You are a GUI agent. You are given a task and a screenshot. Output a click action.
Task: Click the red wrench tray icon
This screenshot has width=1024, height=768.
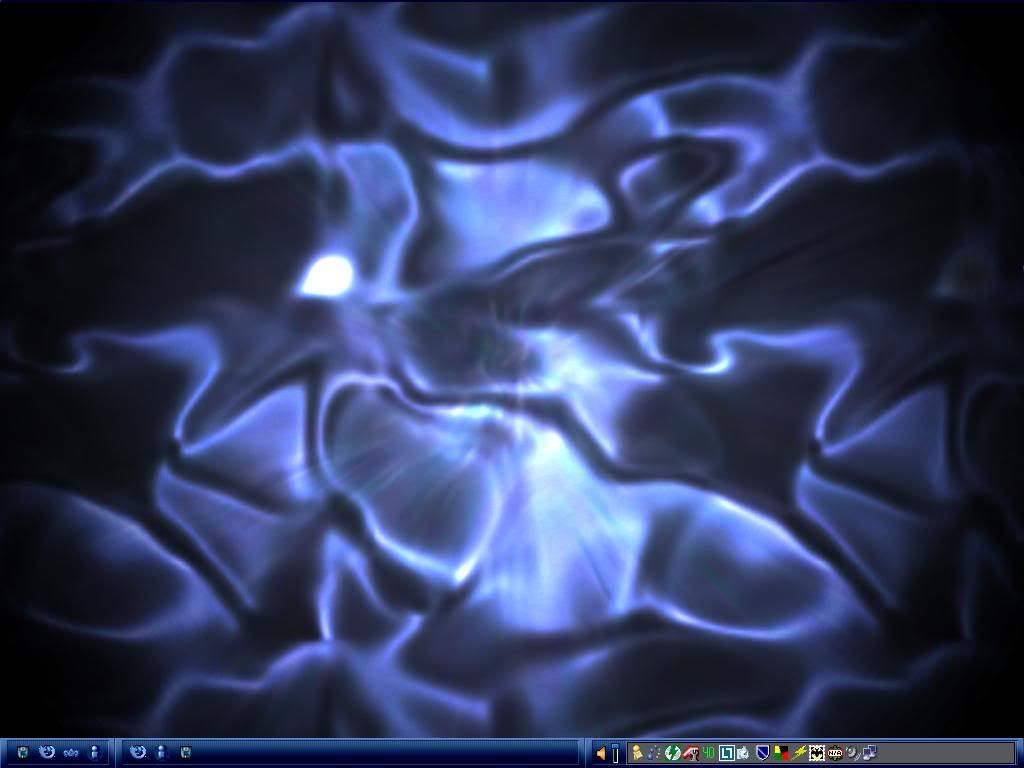tap(690, 753)
